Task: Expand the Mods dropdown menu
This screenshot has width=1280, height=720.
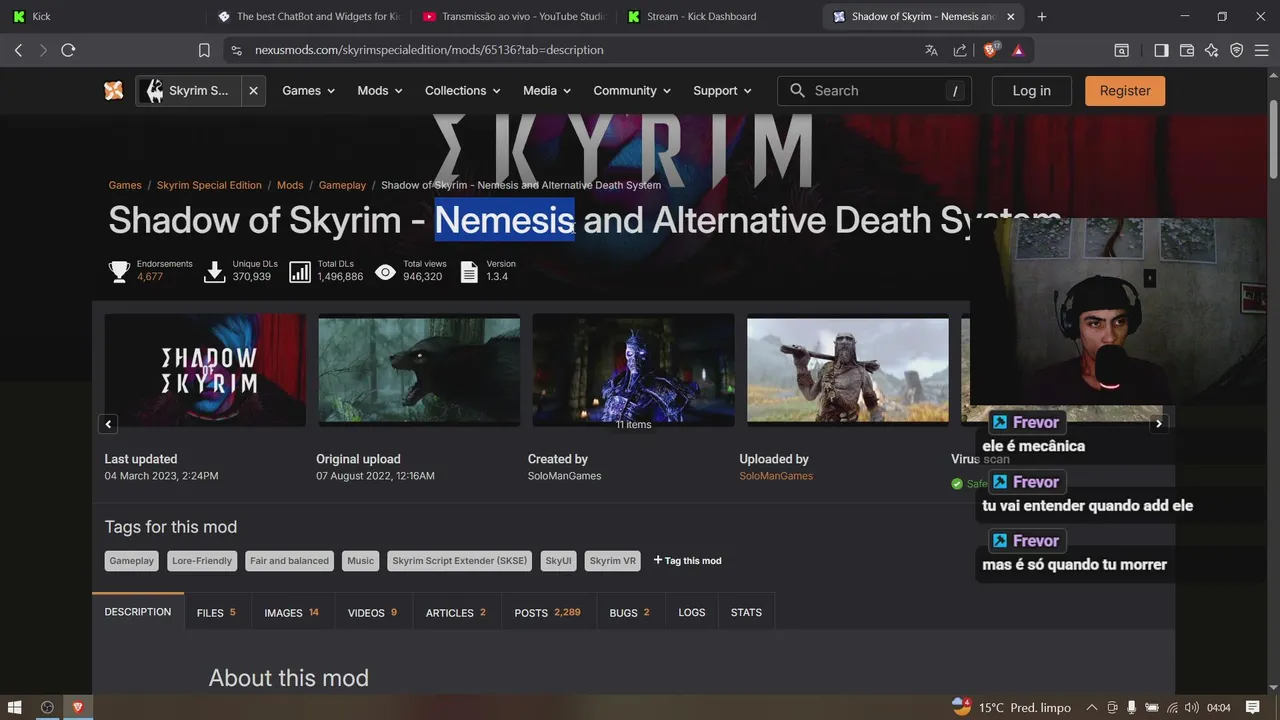Action: [x=380, y=91]
